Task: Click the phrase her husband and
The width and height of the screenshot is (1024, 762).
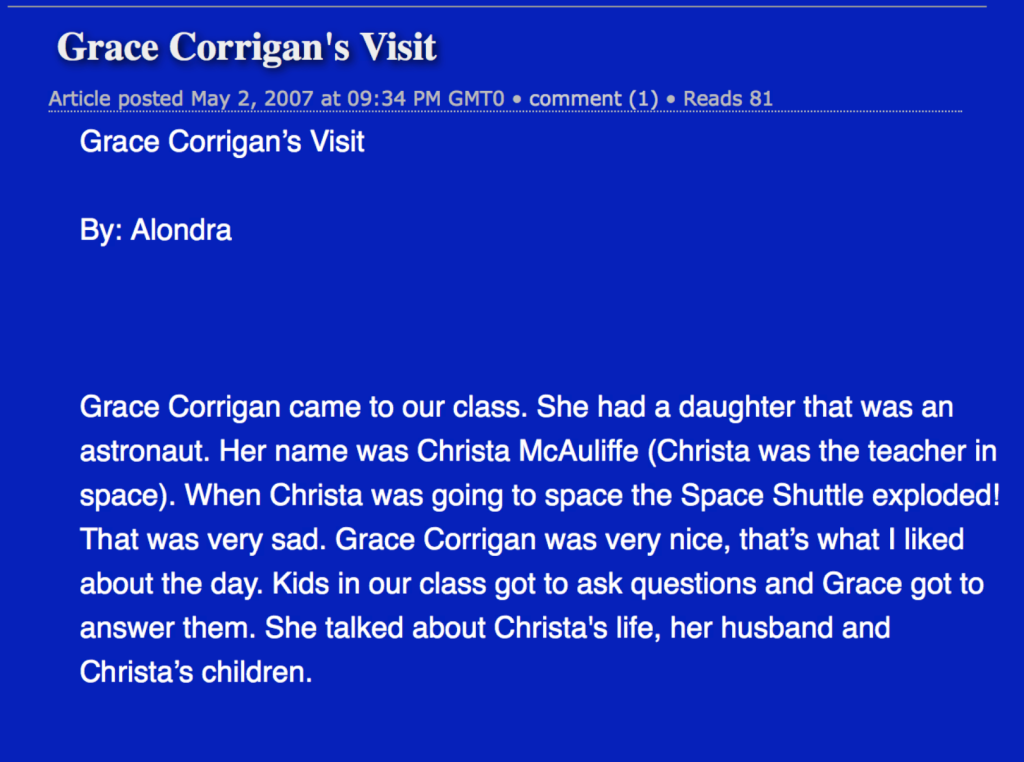Action: tap(780, 628)
